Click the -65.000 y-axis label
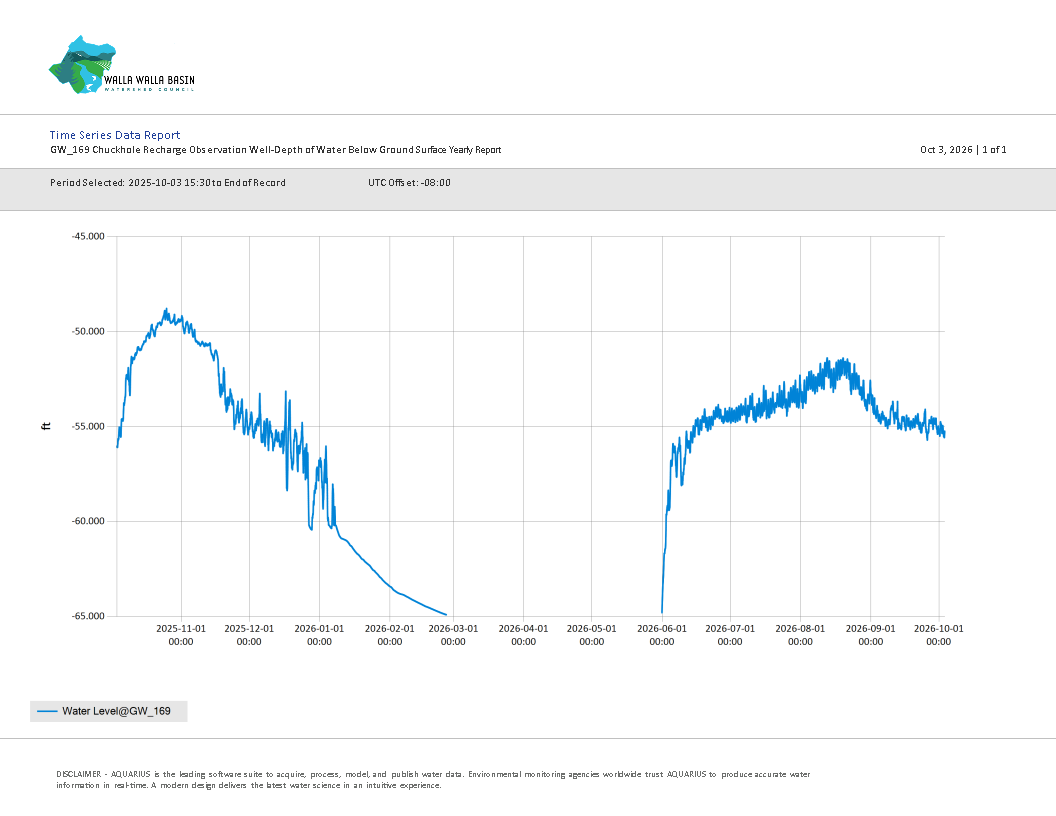The image size is (1056, 816). [88, 616]
